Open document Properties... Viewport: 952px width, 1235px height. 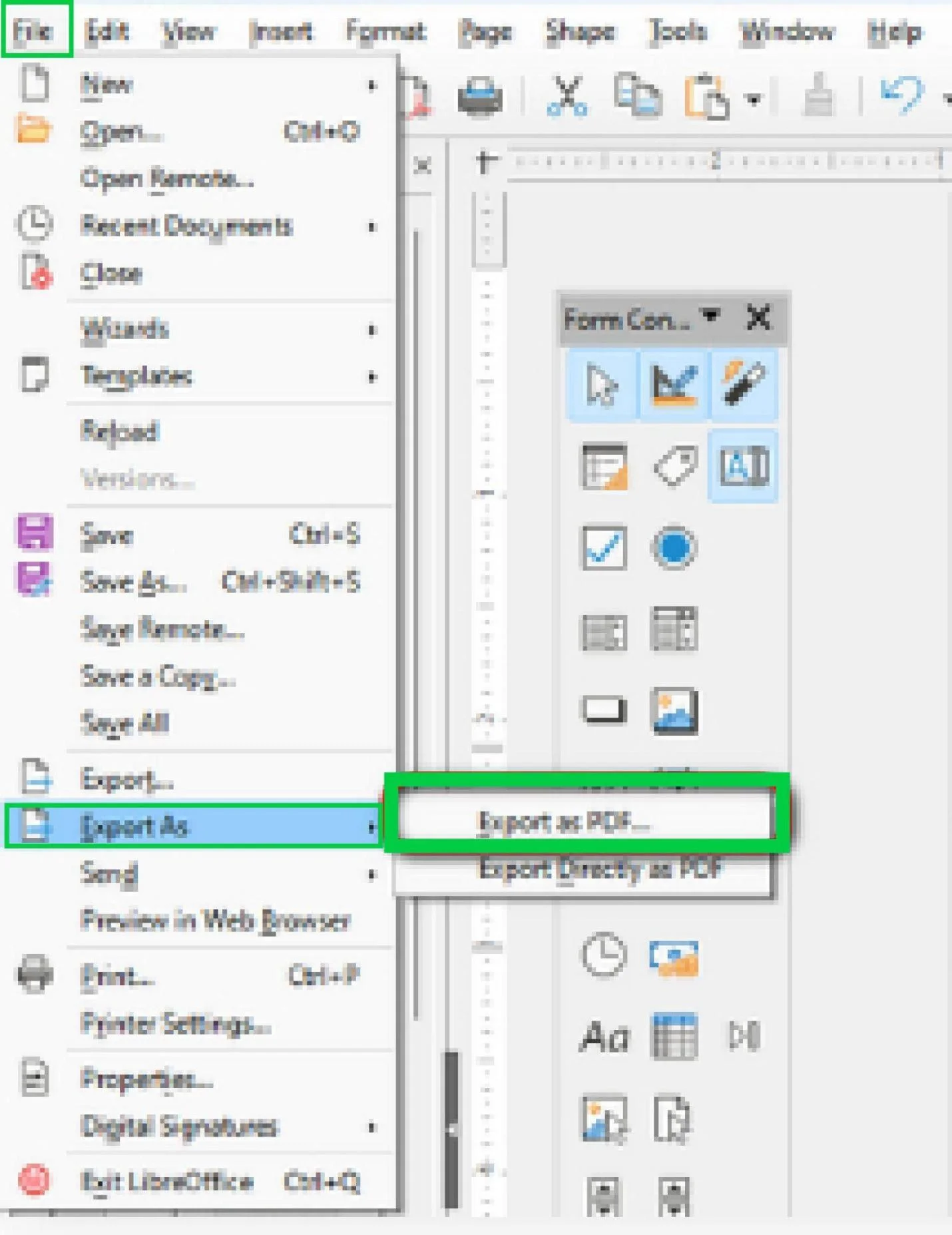pyautogui.click(x=200, y=1079)
